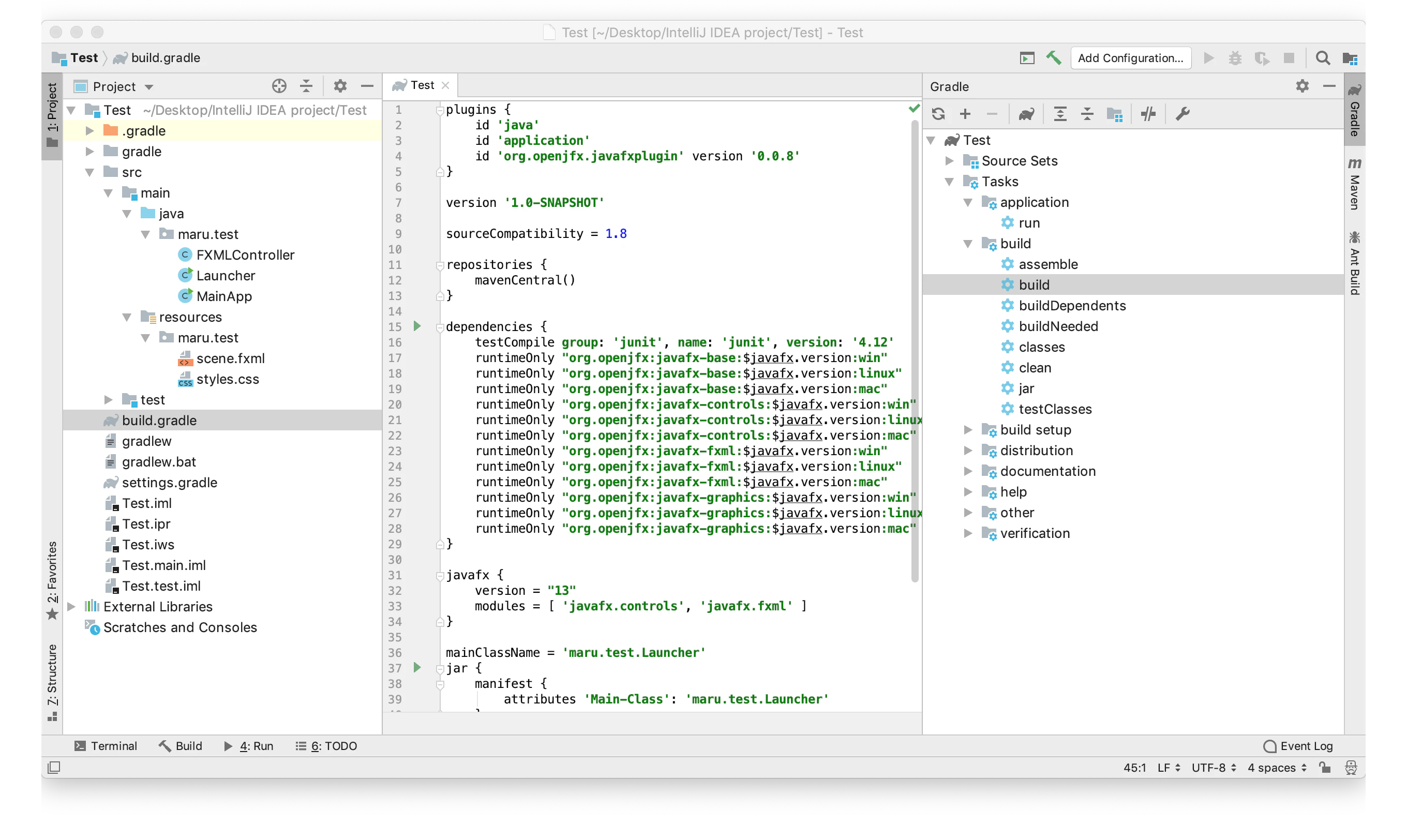Collapse the Tasks node in Gradle tree
Viewport: 1407px width, 840px height.
coord(950,182)
